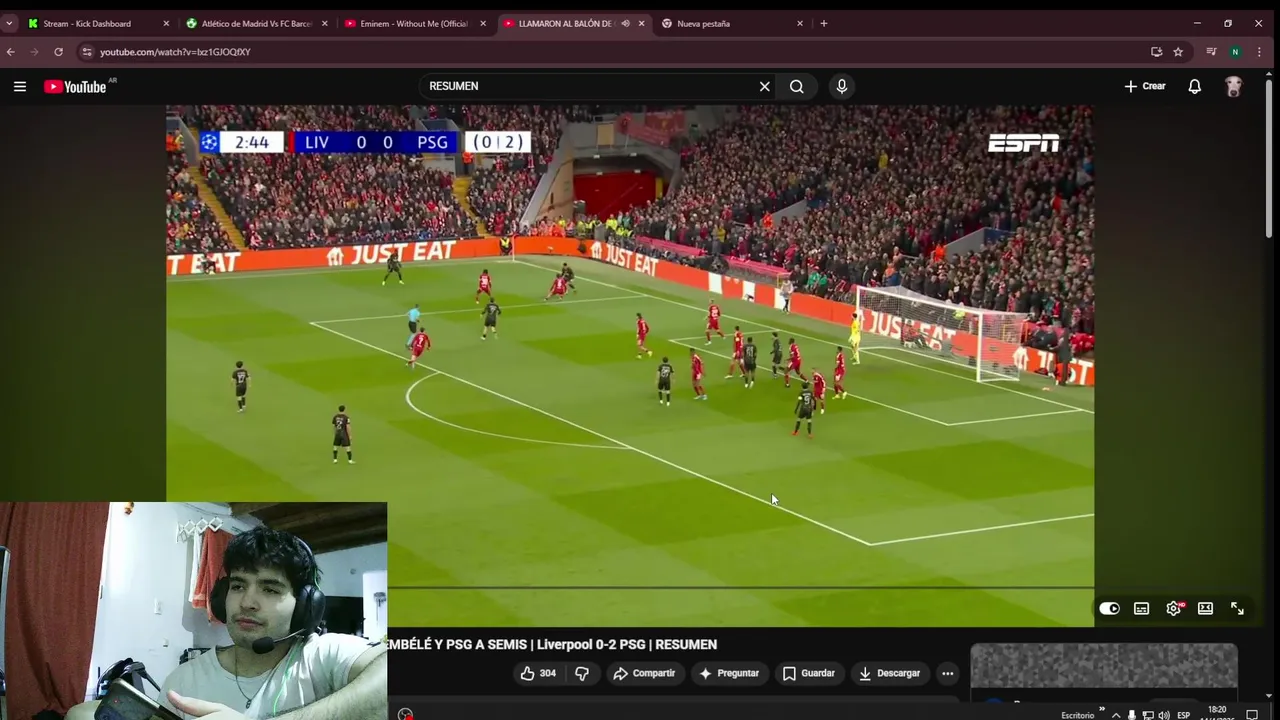Image resolution: width=1280 pixels, height=720 pixels.
Task: Toggle the autoplay switch in player
Action: pos(1109,608)
